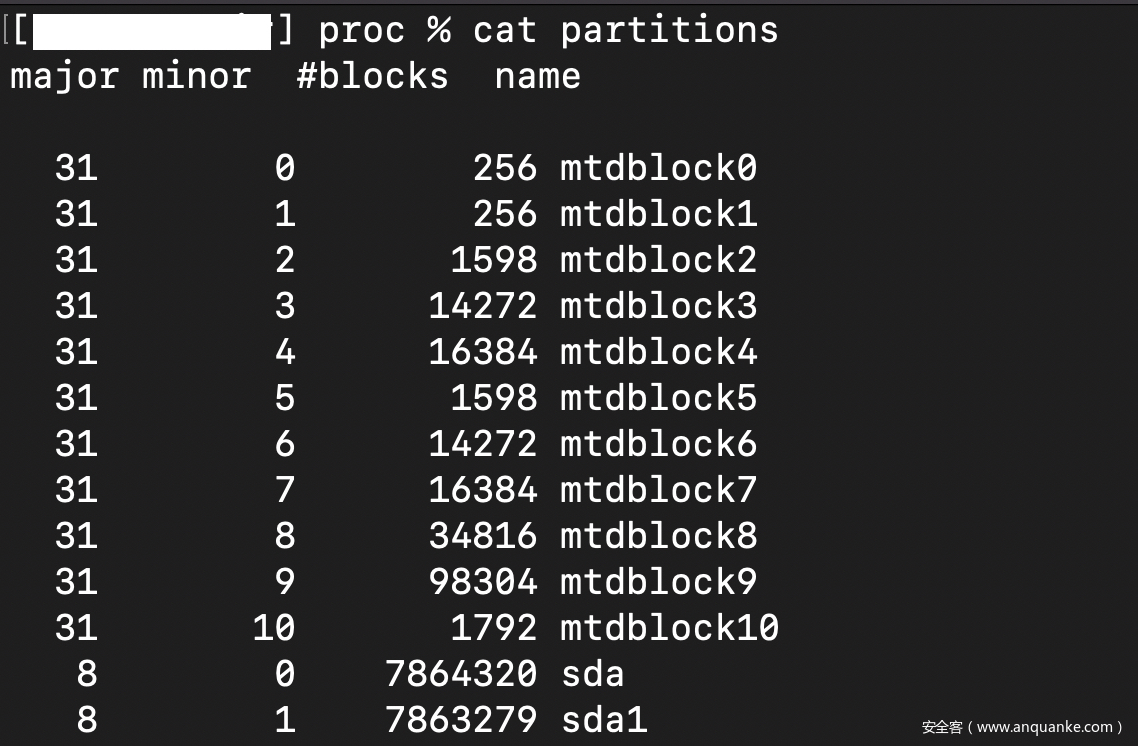This screenshot has width=1138, height=746.
Task: Click the sda block count 7864320
Action: pyautogui.click(x=461, y=674)
